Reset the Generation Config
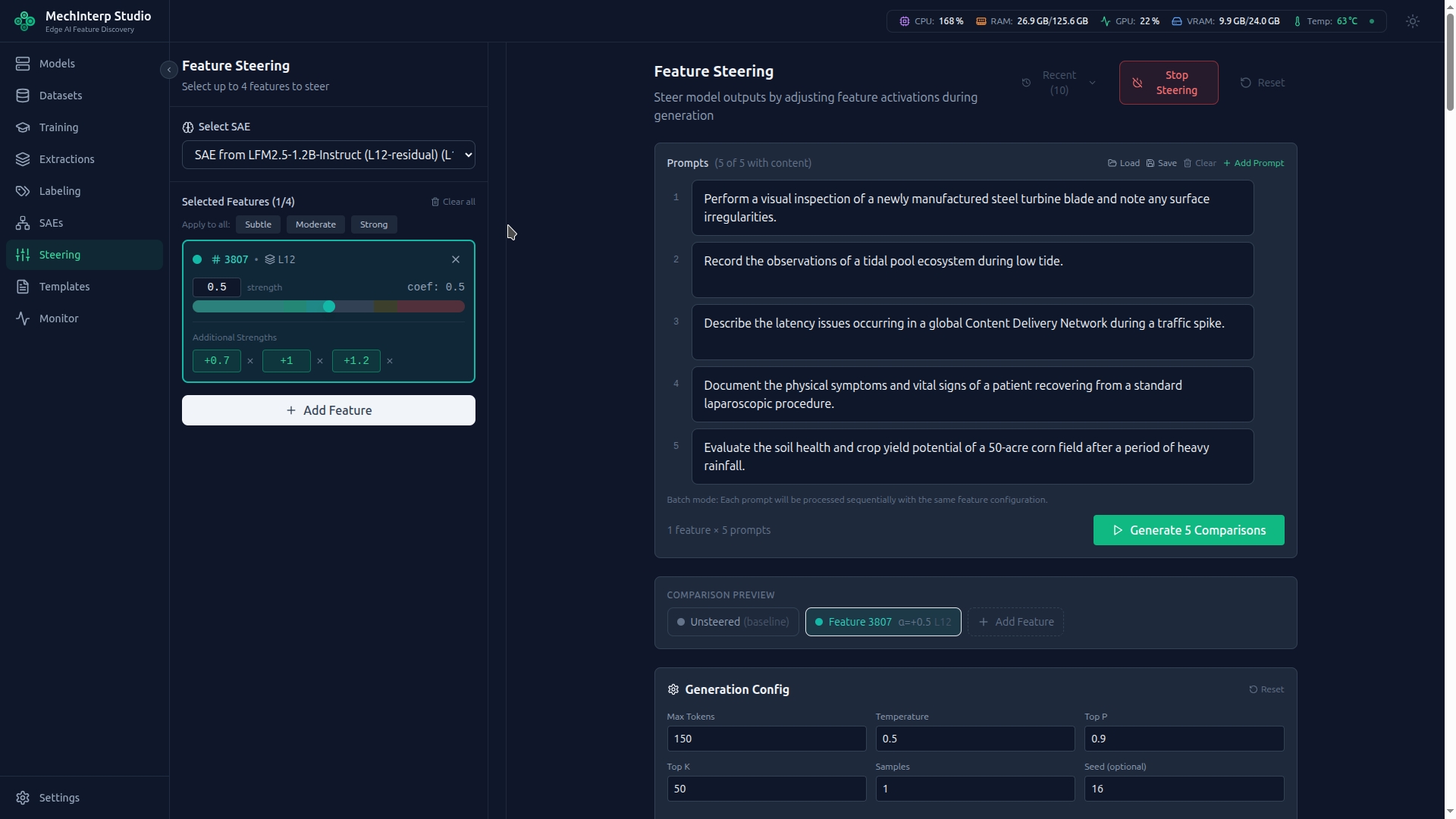Screen dimensions: 1456x819 pyautogui.click(x=1266, y=689)
